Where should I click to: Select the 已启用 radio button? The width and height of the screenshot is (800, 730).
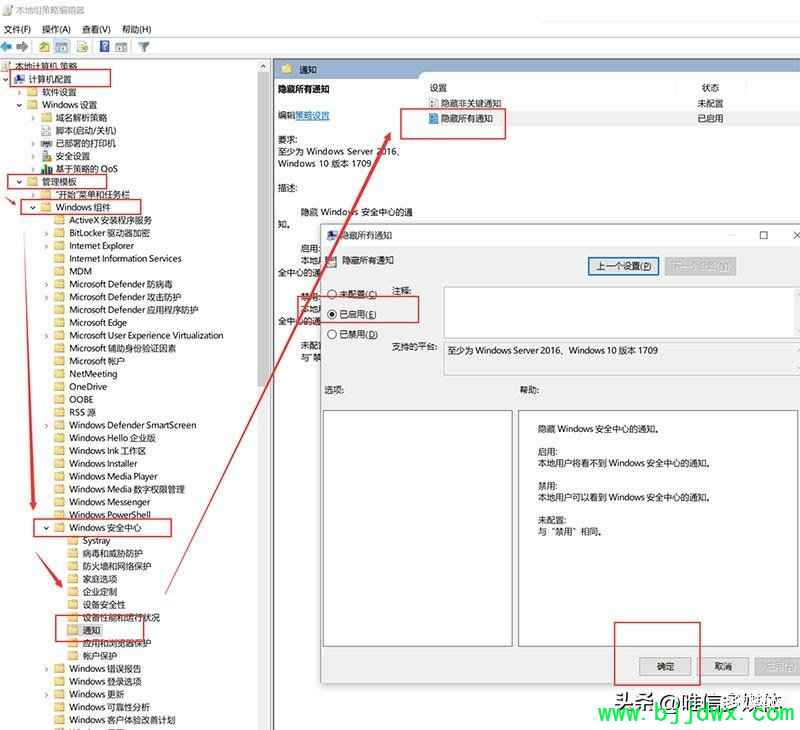click(x=332, y=314)
